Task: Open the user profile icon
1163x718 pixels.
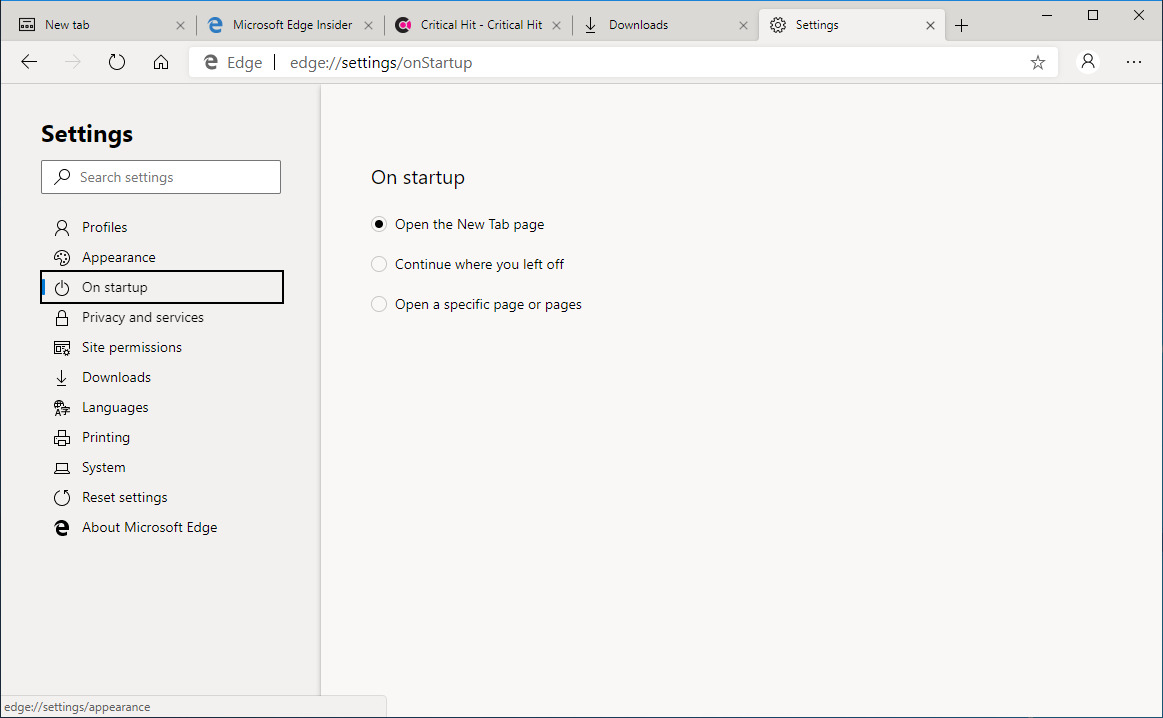Action: click(x=1088, y=62)
